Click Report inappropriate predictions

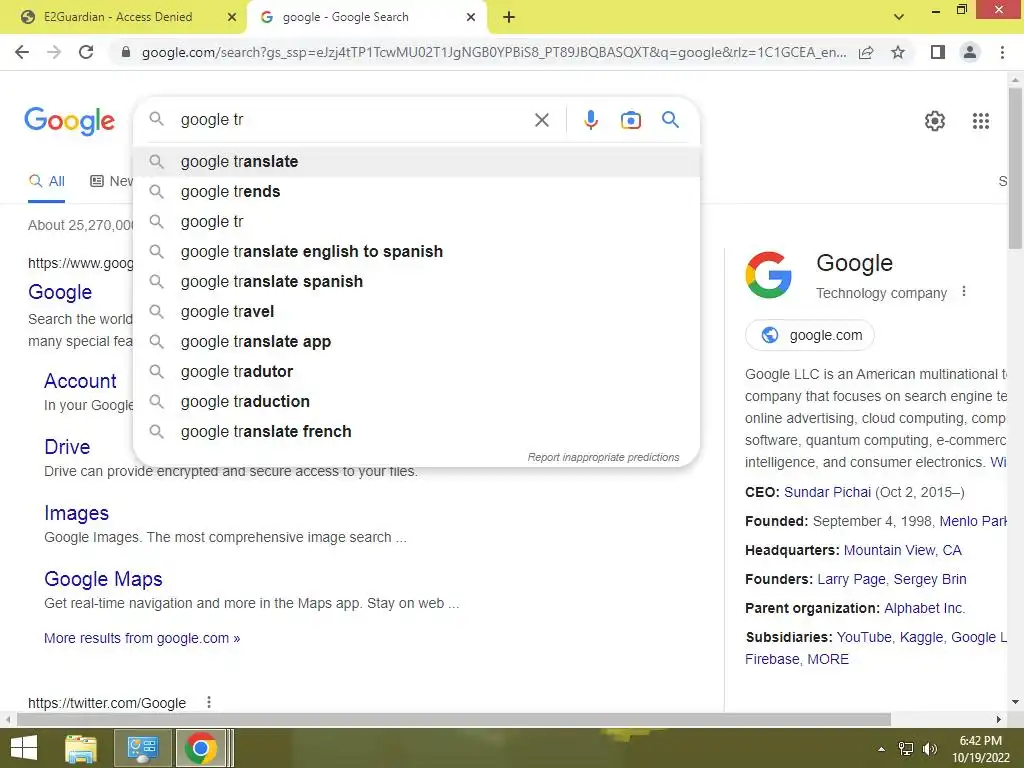pyautogui.click(x=603, y=457)
